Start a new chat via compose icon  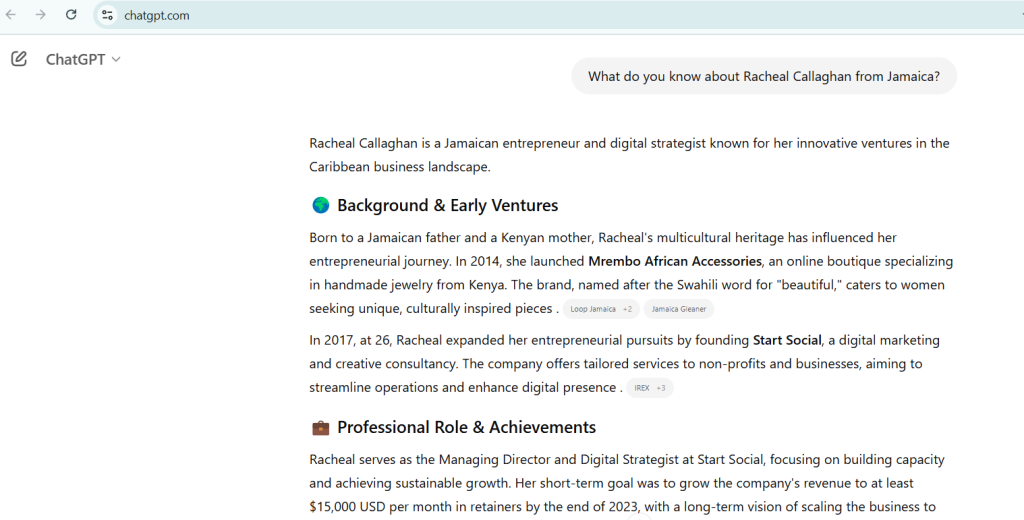tap(19, 59)
